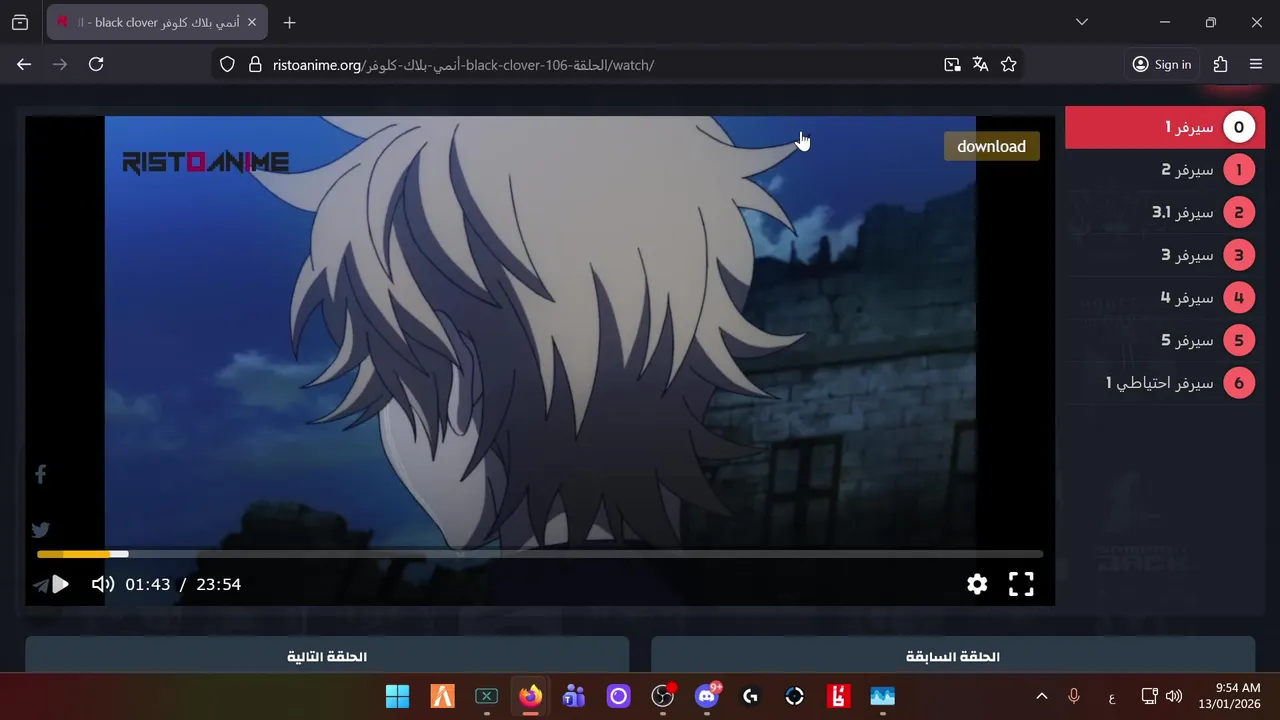
Task: Open the video player settings gear
Action: [977, 584]
